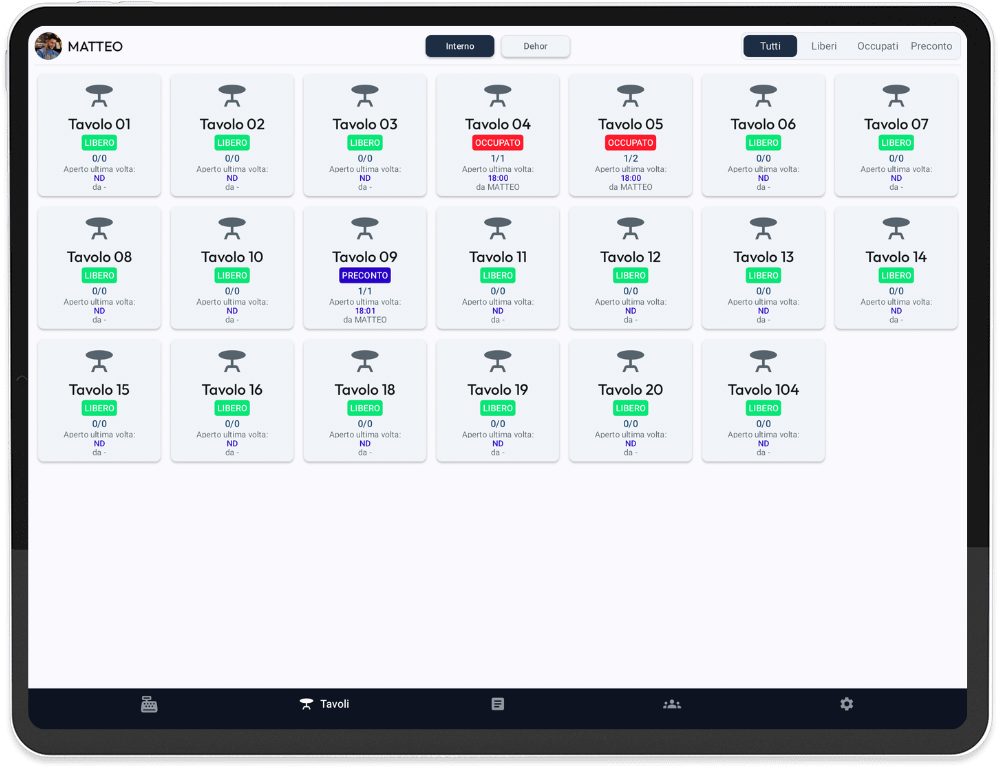Tap the Tavolo 18 table icon

pyautogui.click(x=365, y=361)
